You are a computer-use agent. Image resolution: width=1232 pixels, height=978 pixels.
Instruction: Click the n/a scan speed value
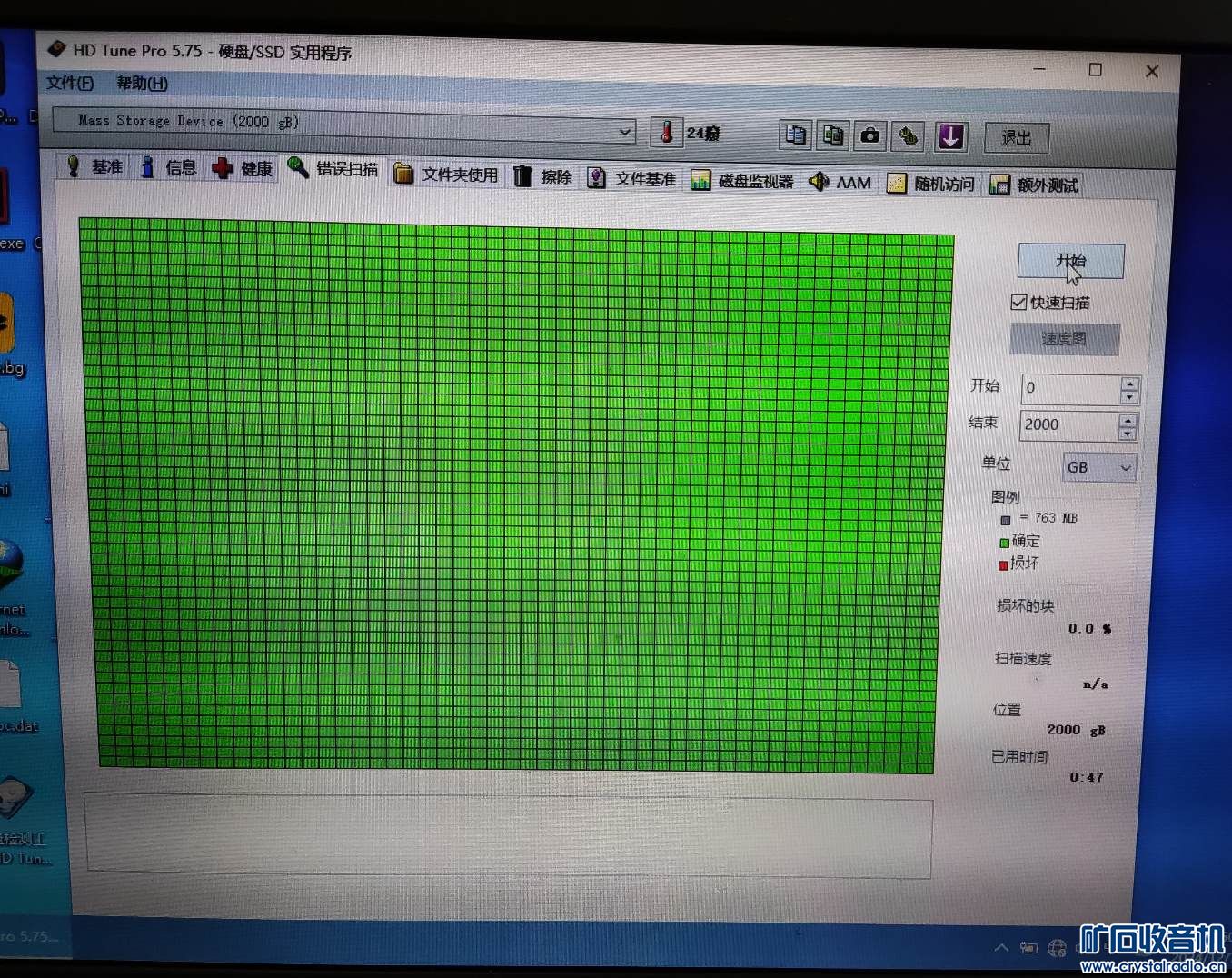click(1096, 684)
